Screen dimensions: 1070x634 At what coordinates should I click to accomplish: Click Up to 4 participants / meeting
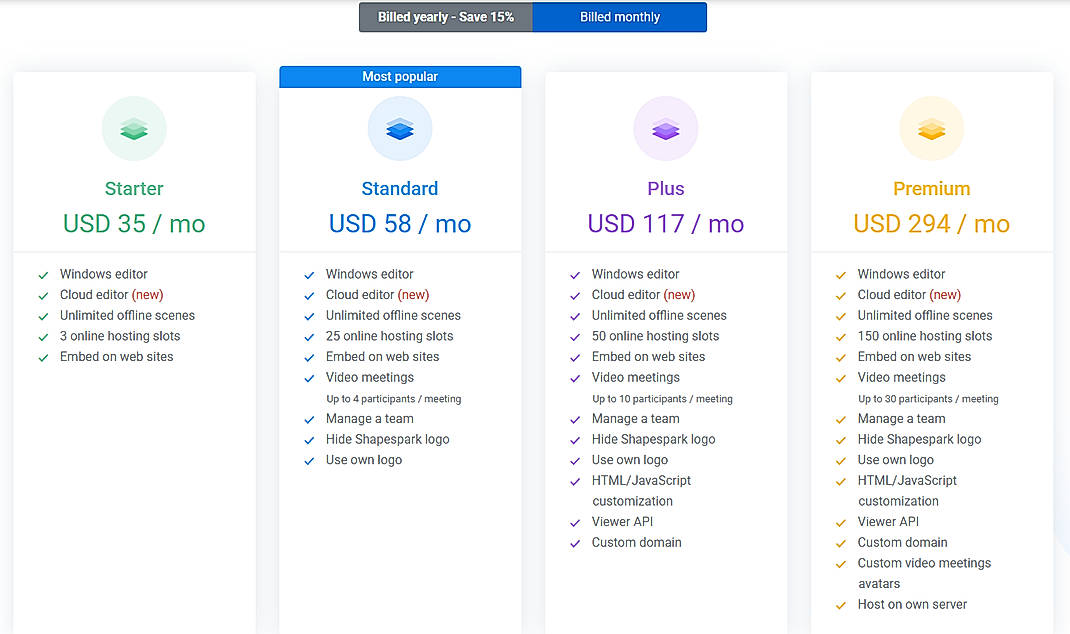[394, 399]
